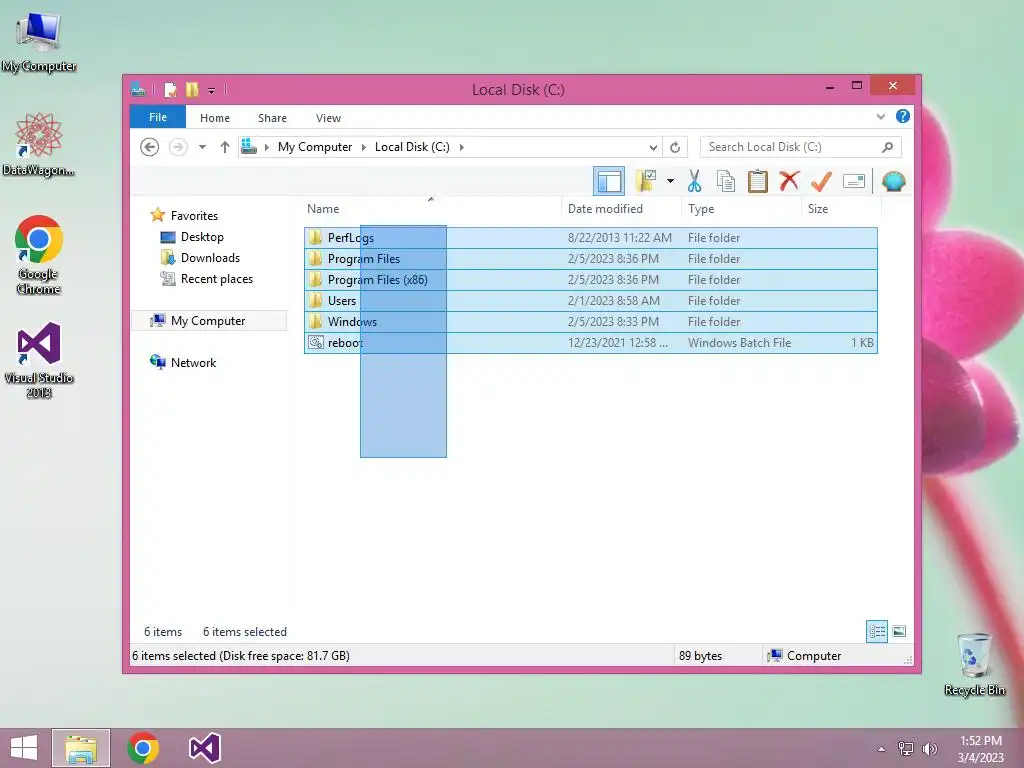Screen dimensions: 1024x768
Task: Copy selected items using copy icon
Action: pos(726,181)
